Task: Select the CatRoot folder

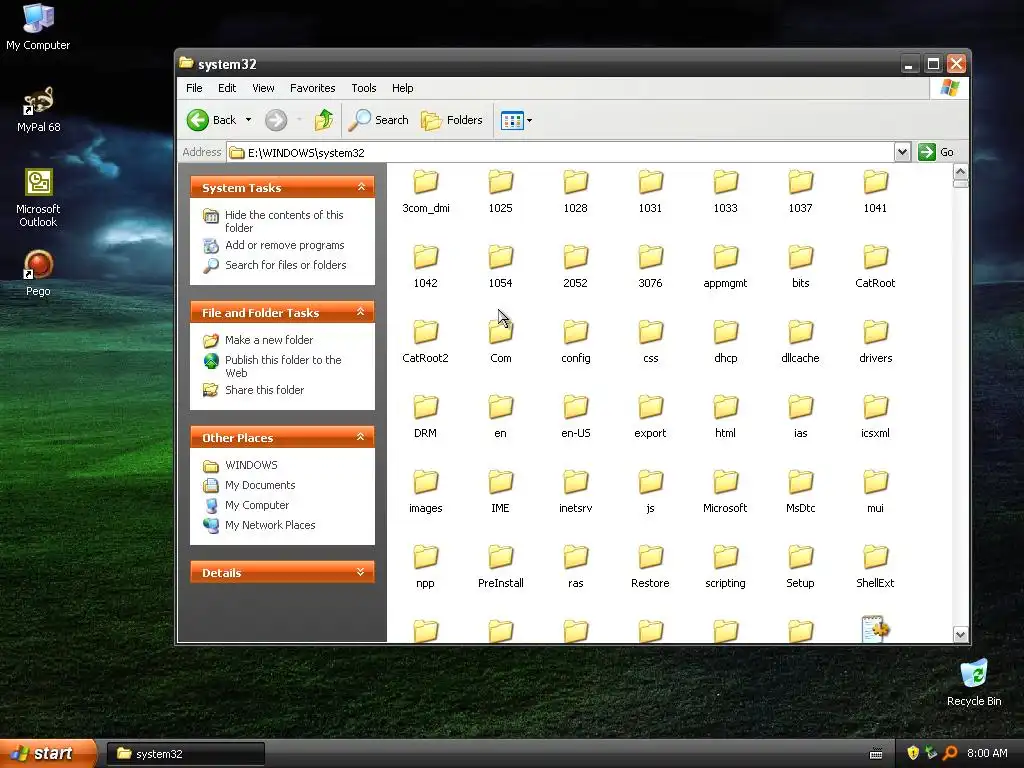Action: pyautogui.click(x=875, y=266)
